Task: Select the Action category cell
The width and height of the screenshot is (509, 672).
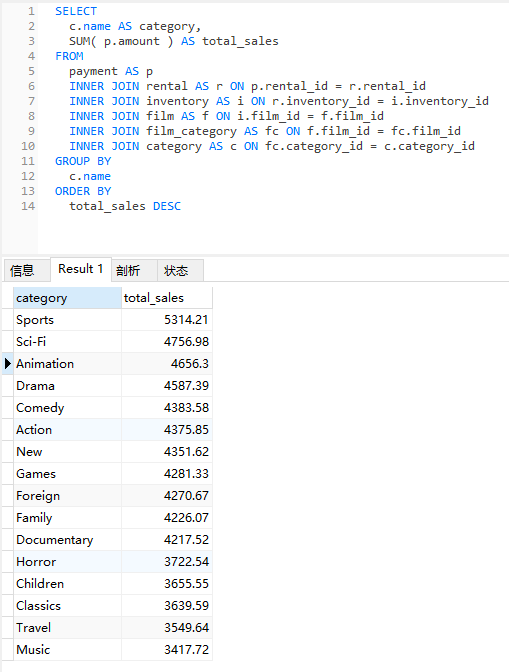Action: click(67, 430)
